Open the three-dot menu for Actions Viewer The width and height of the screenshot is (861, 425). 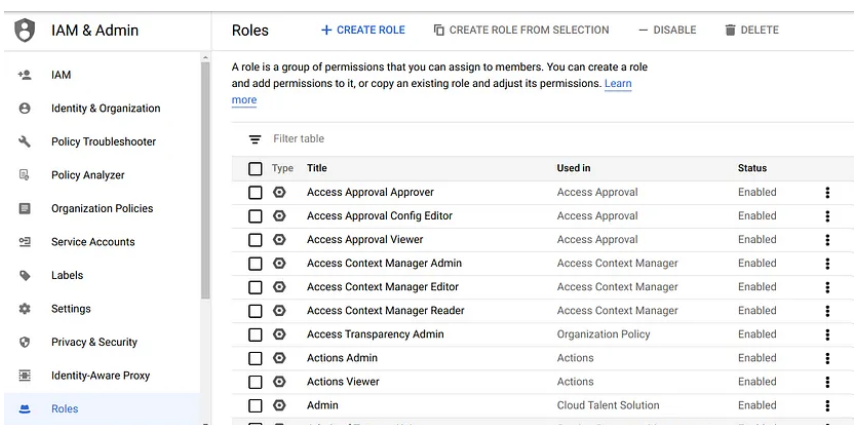pos(827,382)
